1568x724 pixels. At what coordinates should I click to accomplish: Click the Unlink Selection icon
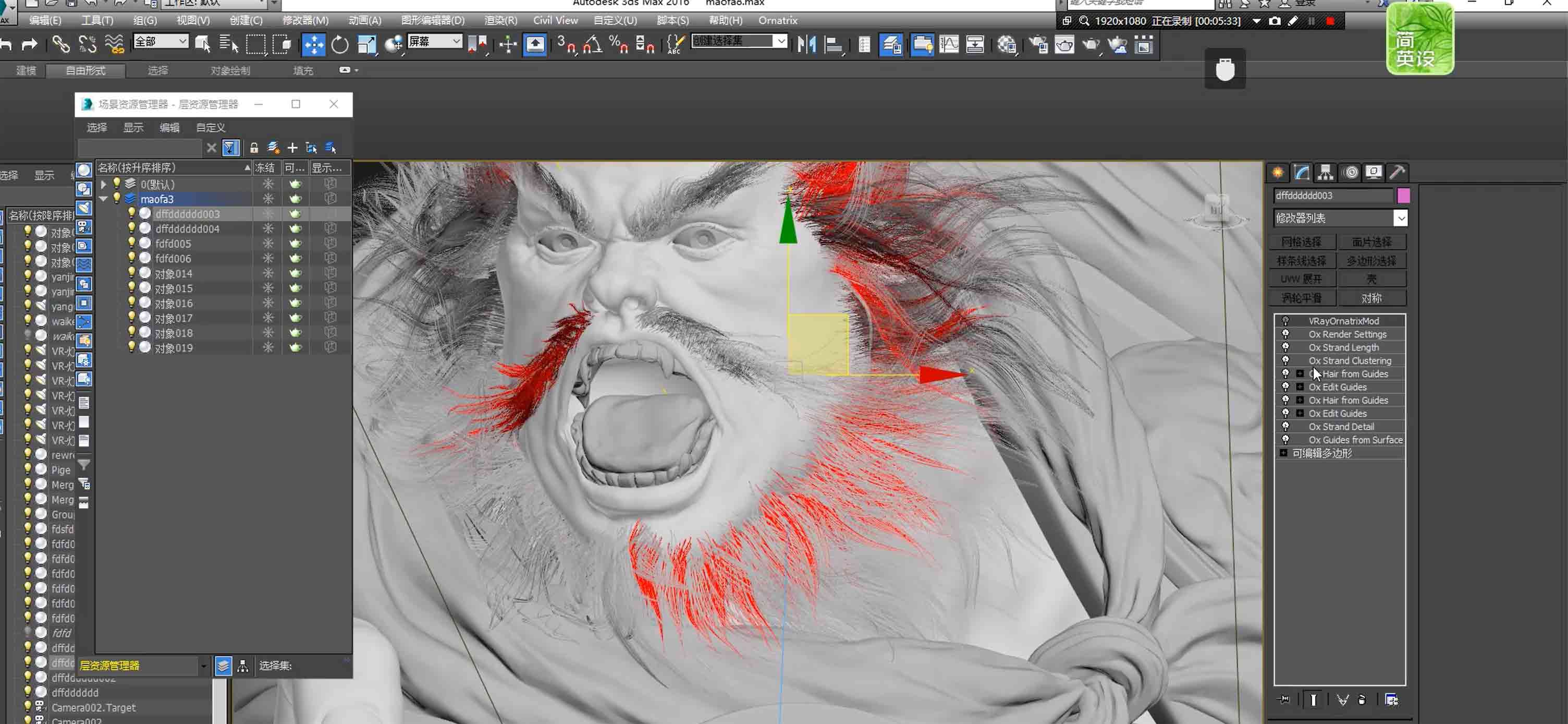(x=87, y=44)
